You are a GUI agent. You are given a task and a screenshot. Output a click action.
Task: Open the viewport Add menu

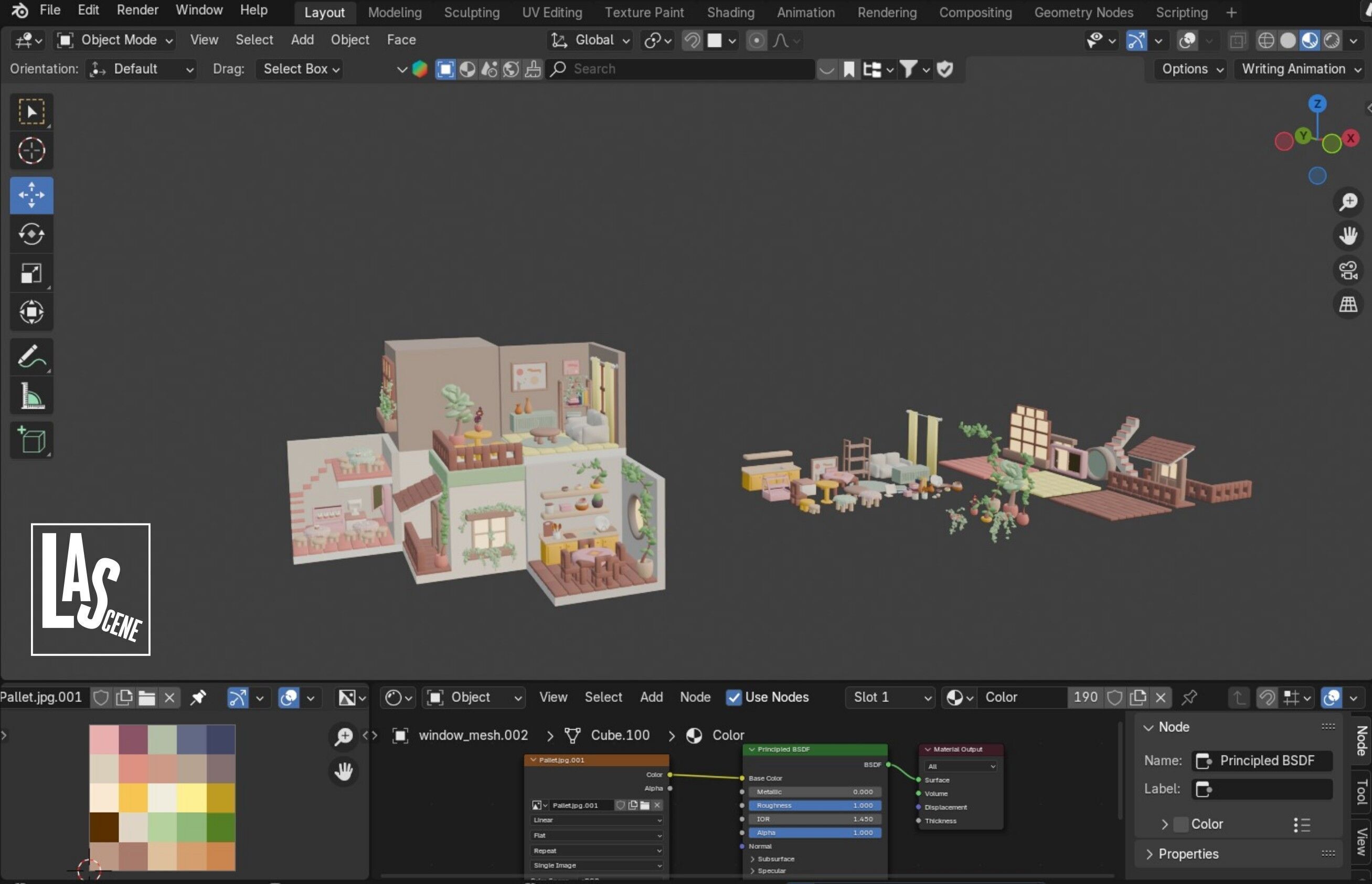pyautogui.click(x=302, y=40)
